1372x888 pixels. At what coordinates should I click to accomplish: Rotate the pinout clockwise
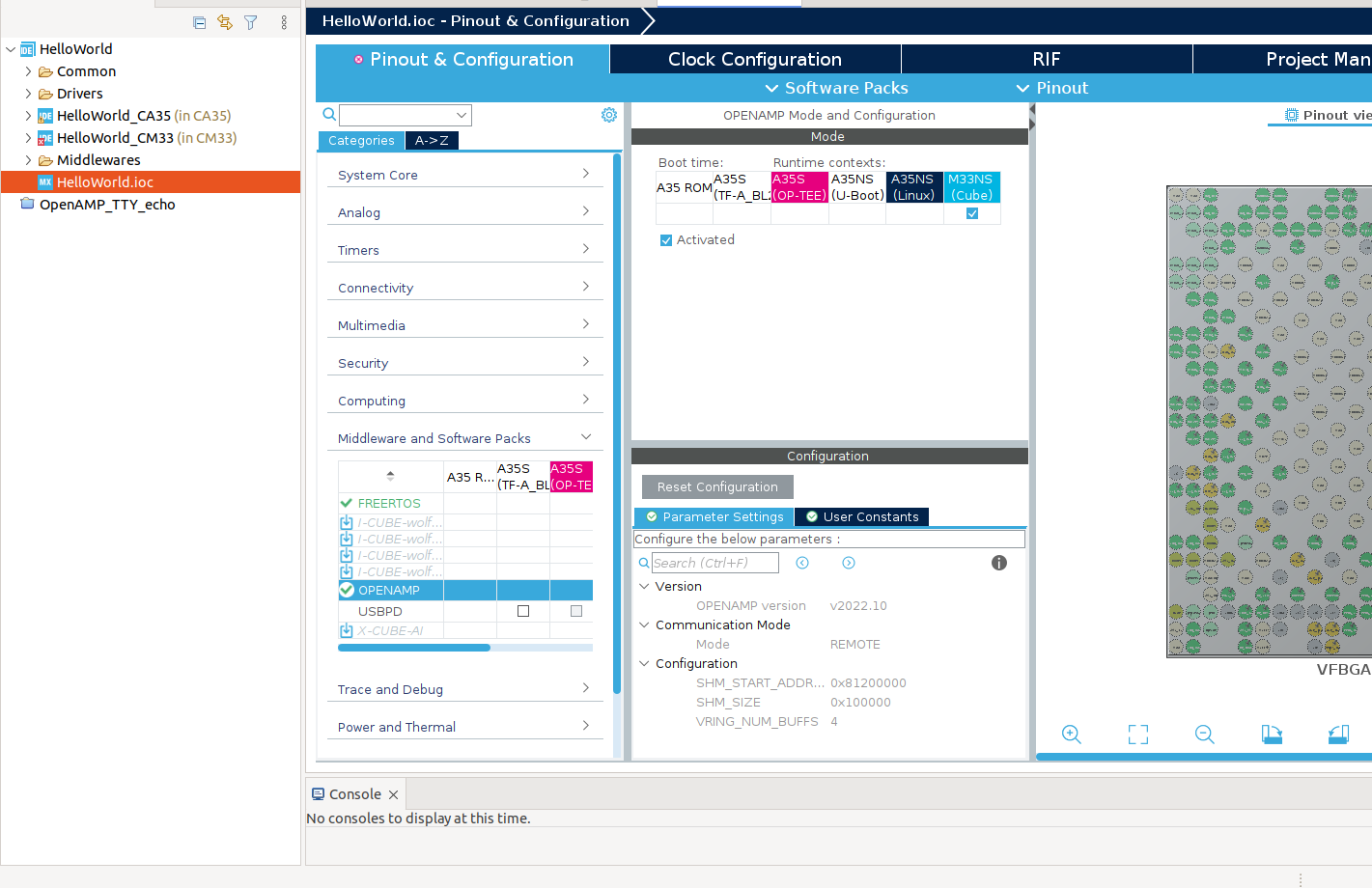coord(1272,735)
